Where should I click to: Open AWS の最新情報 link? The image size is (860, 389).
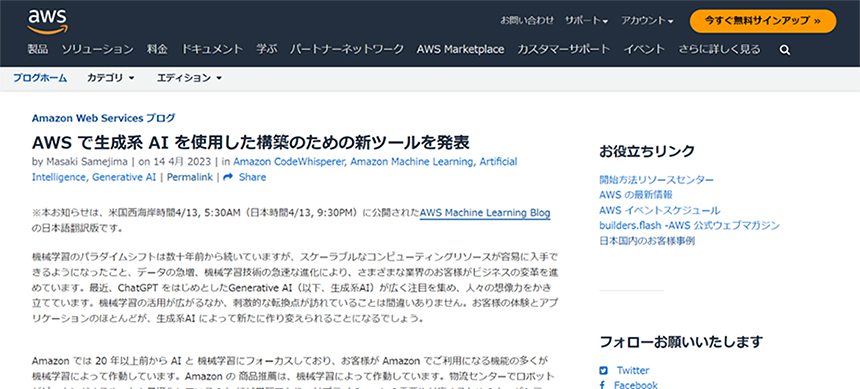coord(636,195)
